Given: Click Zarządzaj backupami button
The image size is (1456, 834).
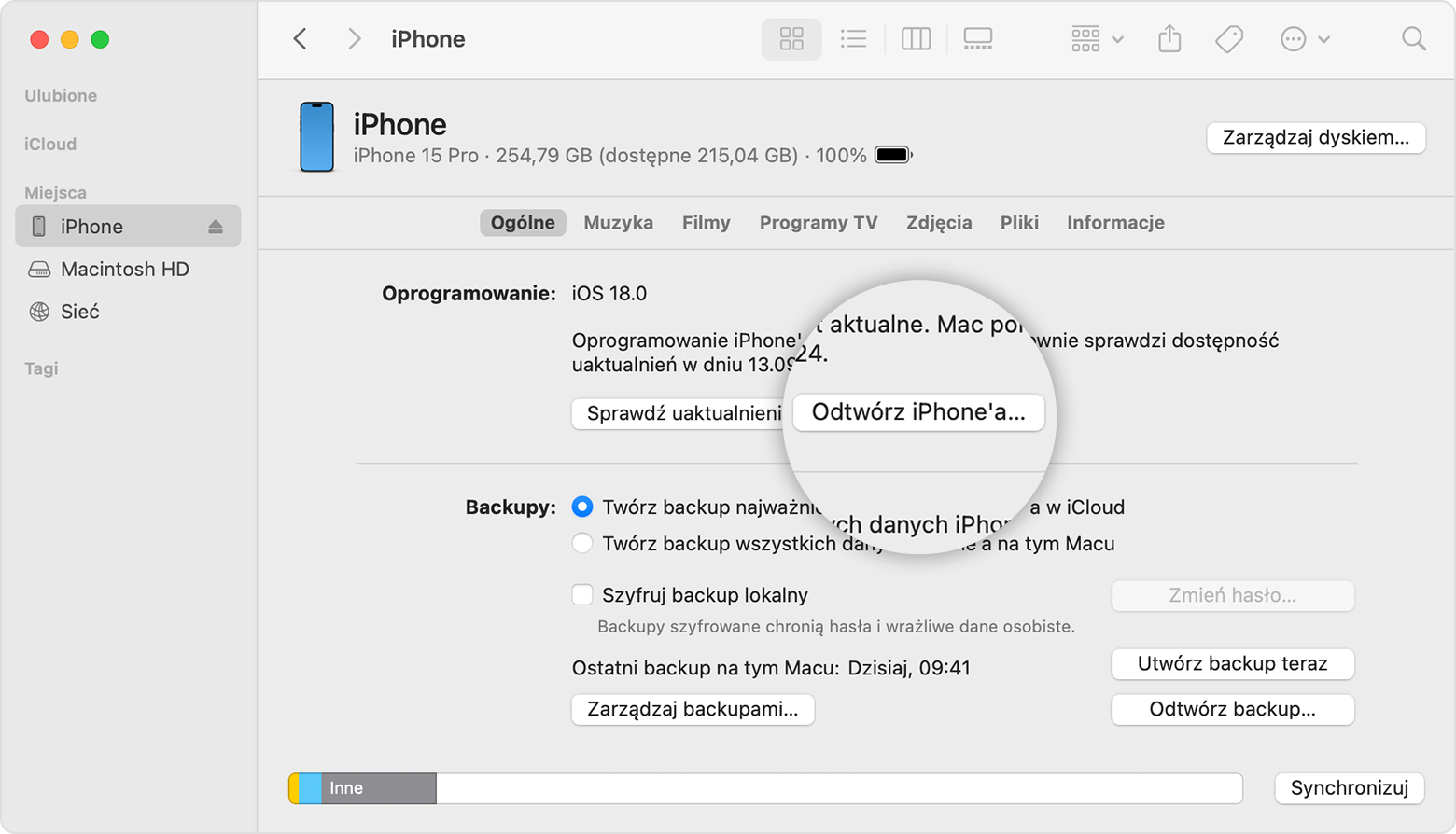Looking at the screenshot, I should [x=693, y=709].
